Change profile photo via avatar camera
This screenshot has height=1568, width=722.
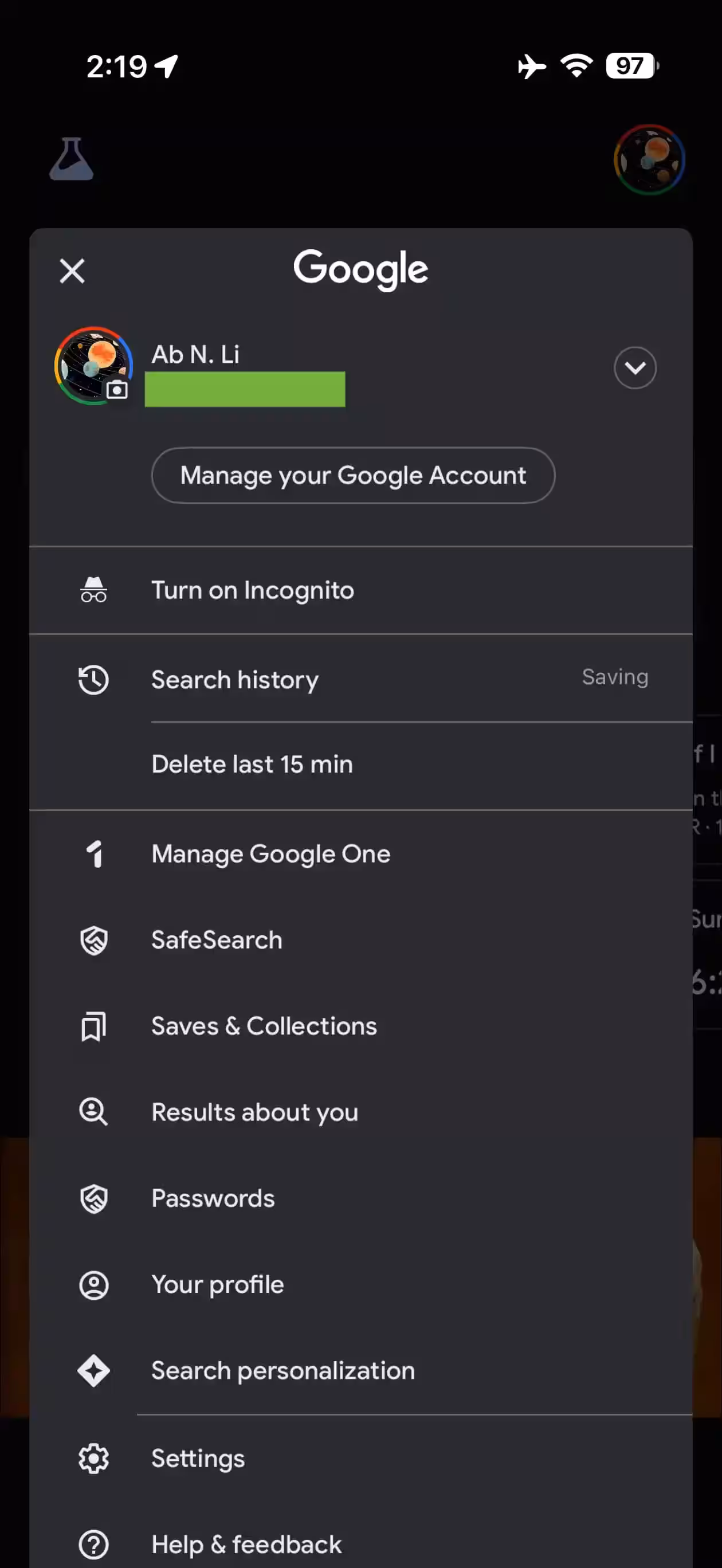tap(116, 390)
